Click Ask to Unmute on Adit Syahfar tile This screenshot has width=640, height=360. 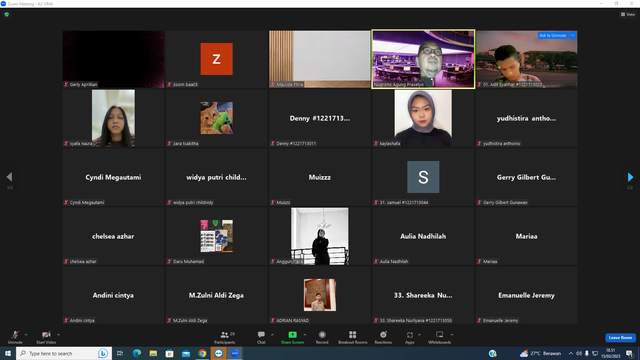[553, 36]
